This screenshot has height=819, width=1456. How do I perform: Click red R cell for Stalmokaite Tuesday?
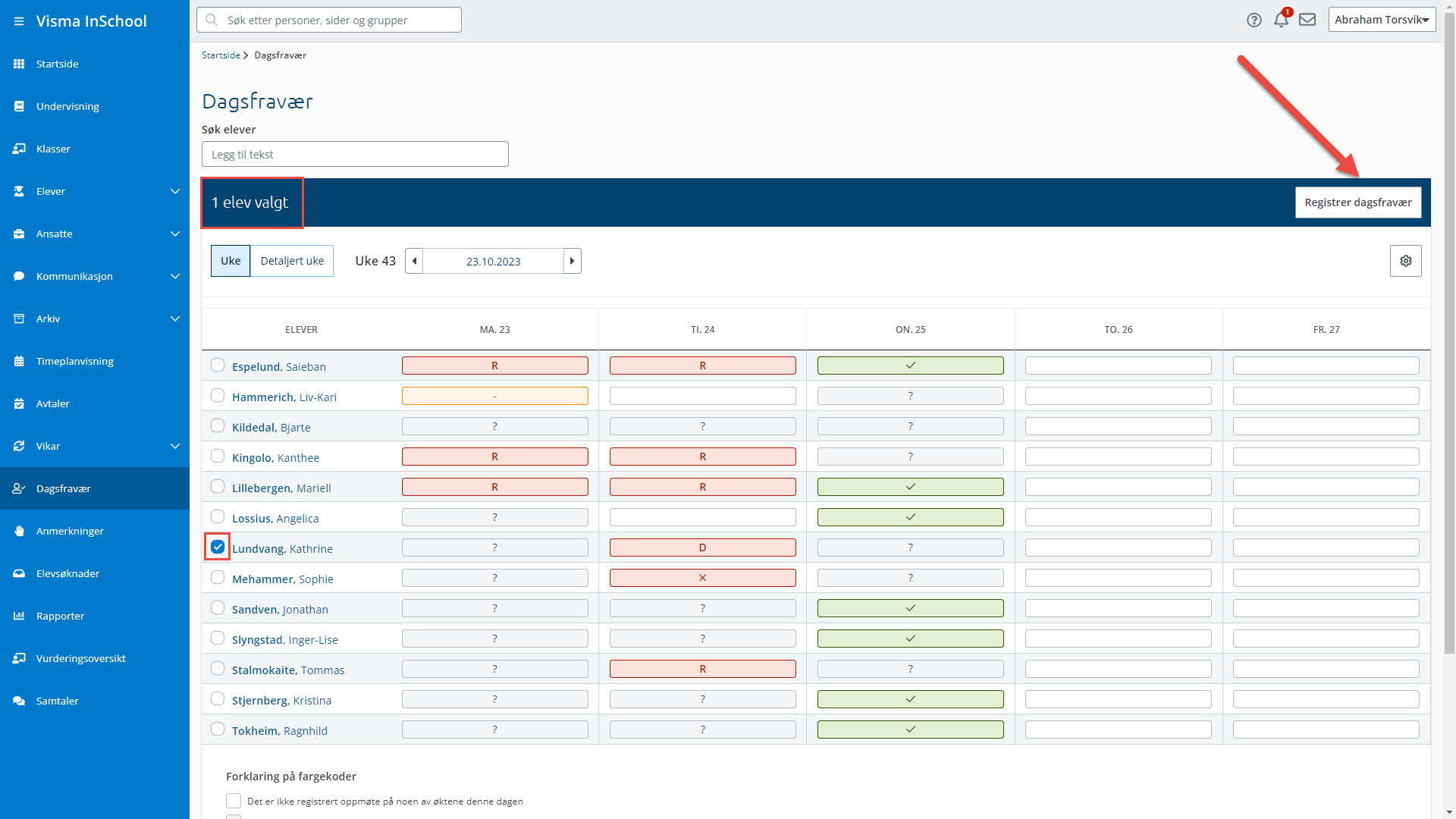pos(703,669)
